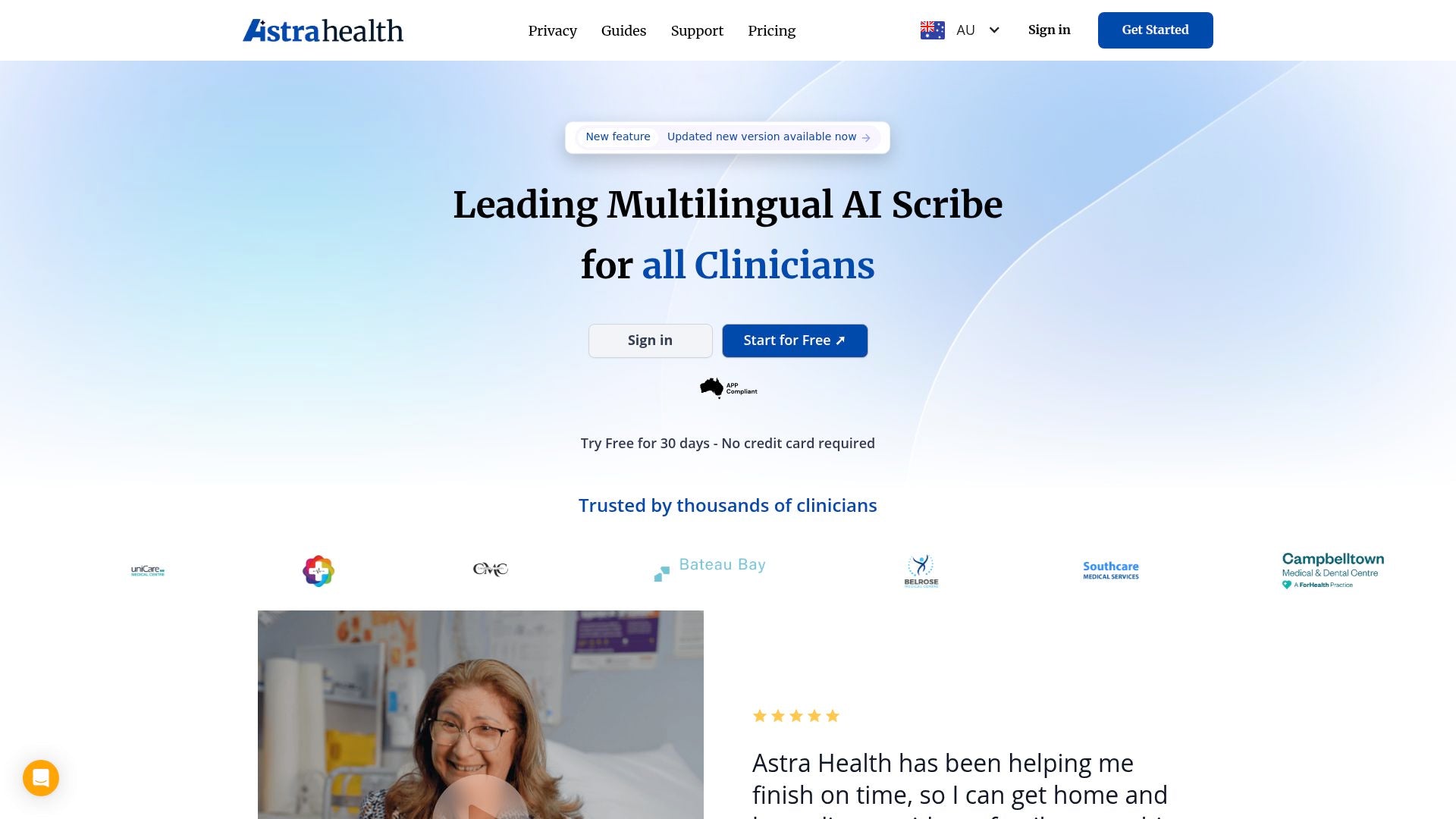This screenshot has height=819, width=1456.
Task: Go to the Pricing page
Action: pos(772,31)
